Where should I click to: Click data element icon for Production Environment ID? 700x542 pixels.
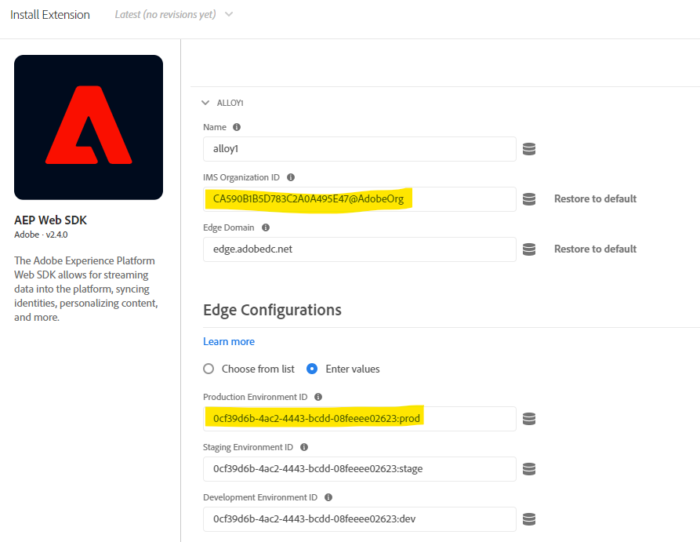pos(529,418)
